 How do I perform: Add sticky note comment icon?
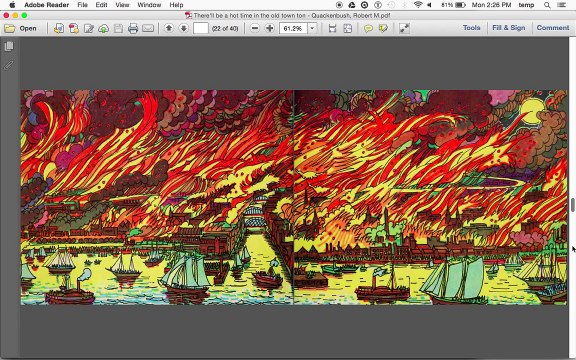tap(368, 28)
